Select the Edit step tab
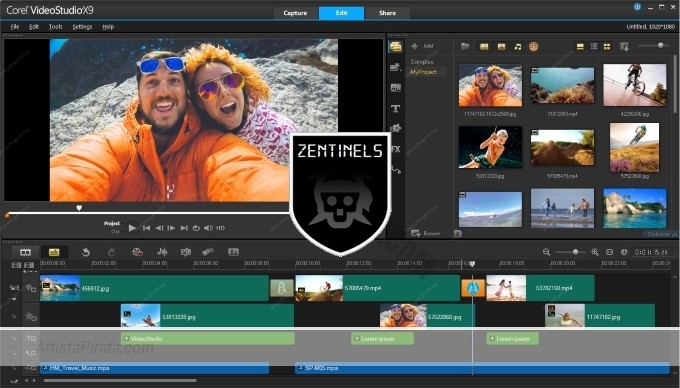The image size is (680, 388). [341, 13]
